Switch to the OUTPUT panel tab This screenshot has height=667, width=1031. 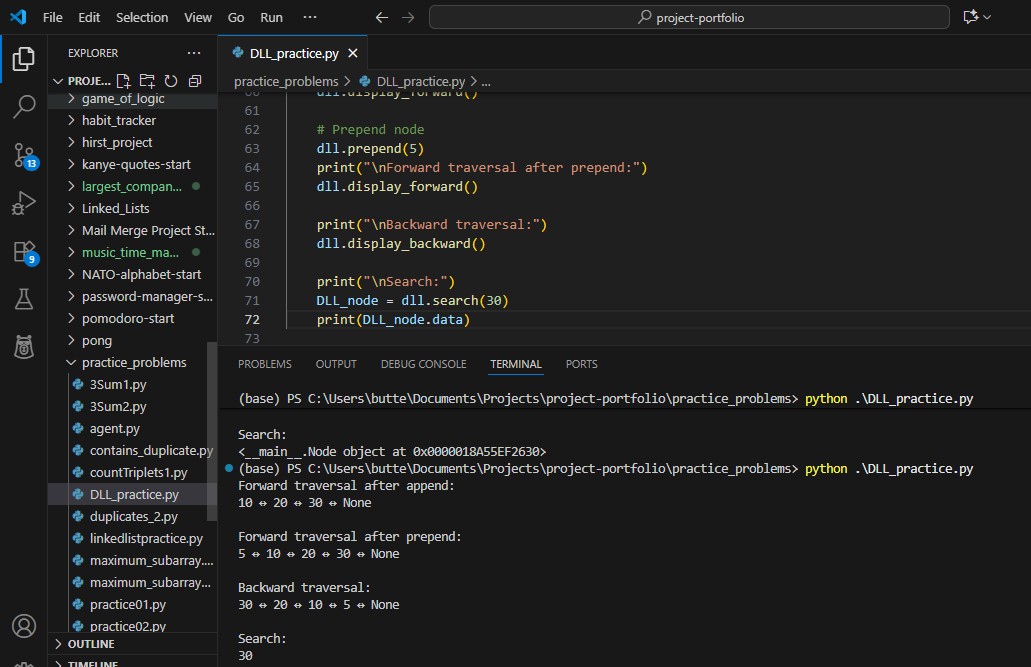click(x=335, y=364)
